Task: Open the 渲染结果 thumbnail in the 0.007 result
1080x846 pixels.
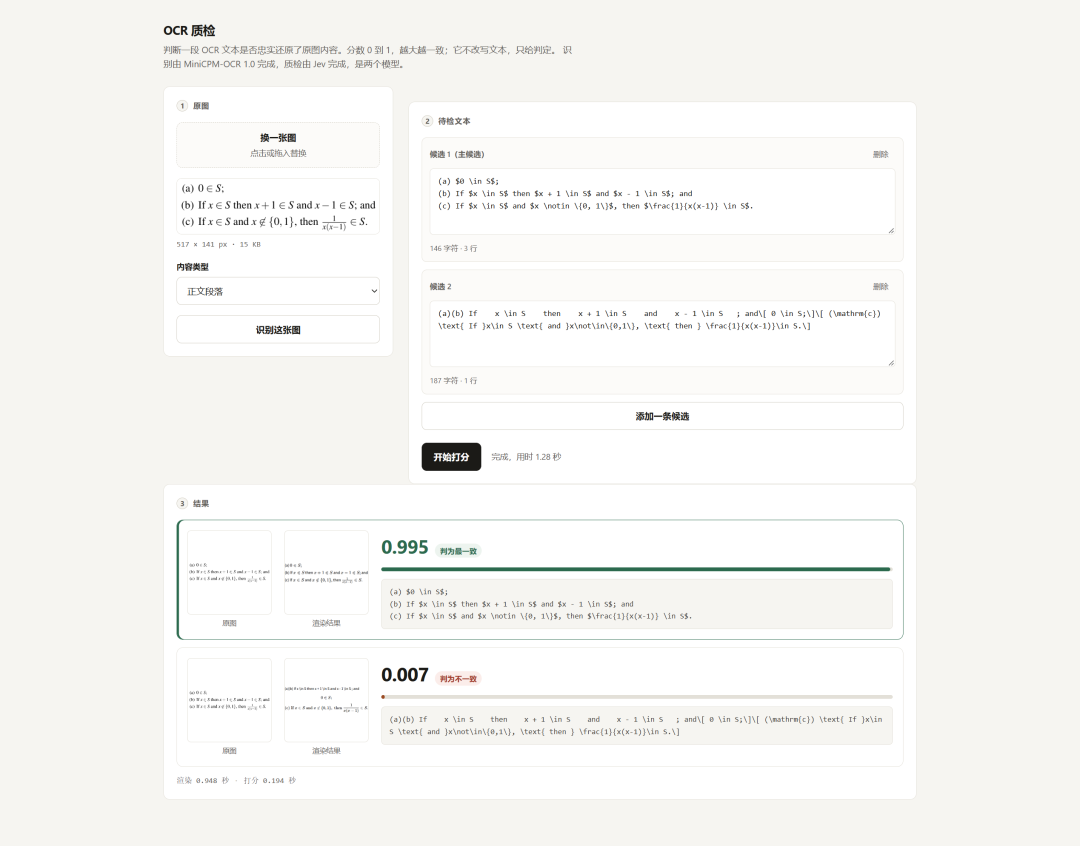Action: click(x=326, y=700)
